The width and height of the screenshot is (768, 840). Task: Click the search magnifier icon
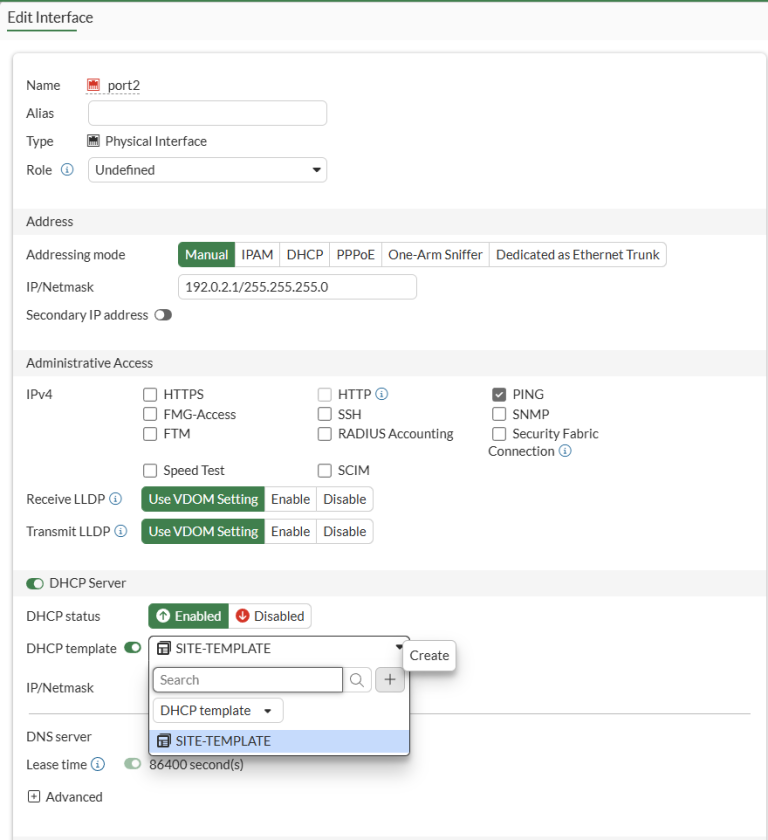point(357,680)
